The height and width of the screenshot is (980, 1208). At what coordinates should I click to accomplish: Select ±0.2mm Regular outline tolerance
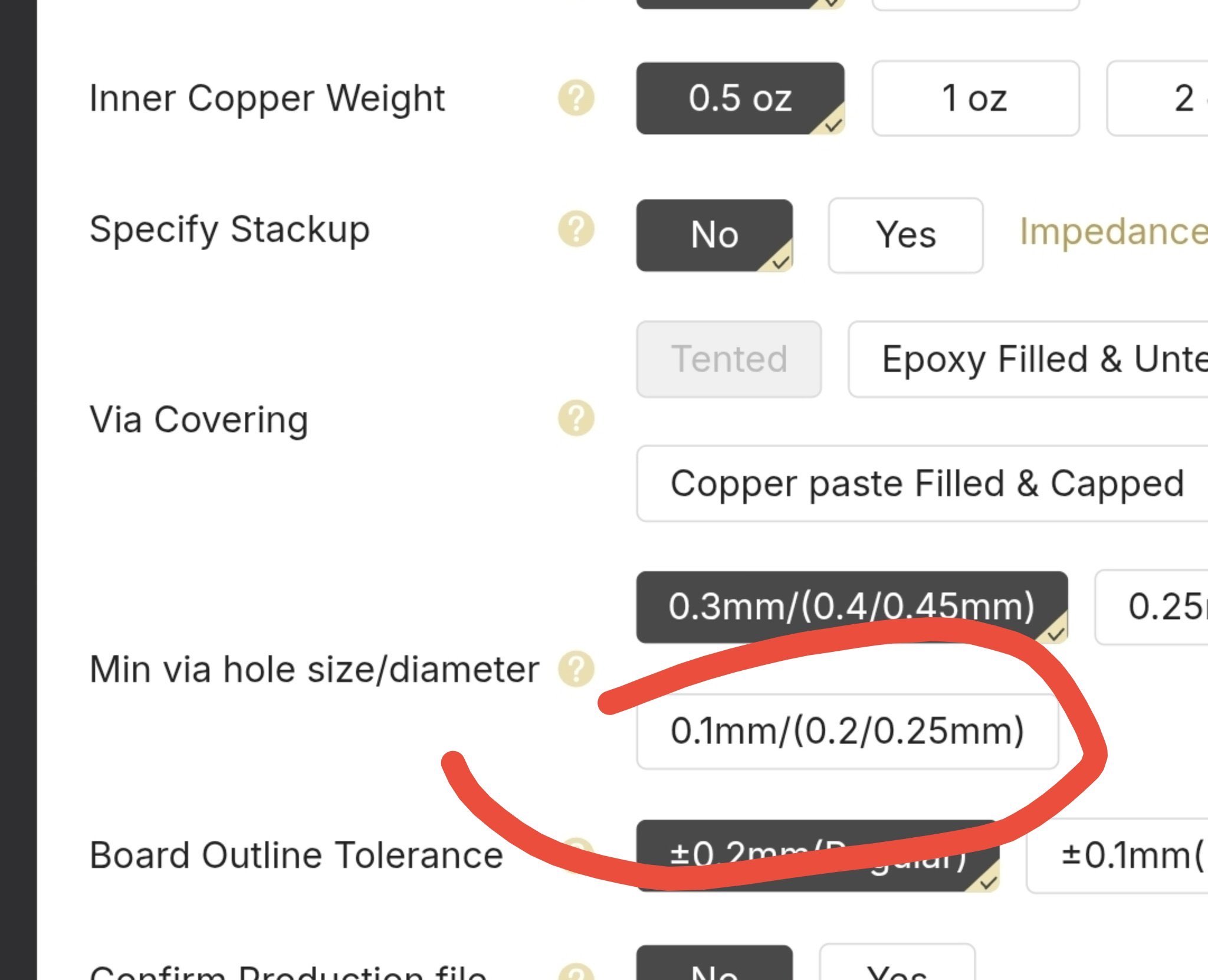818,856
